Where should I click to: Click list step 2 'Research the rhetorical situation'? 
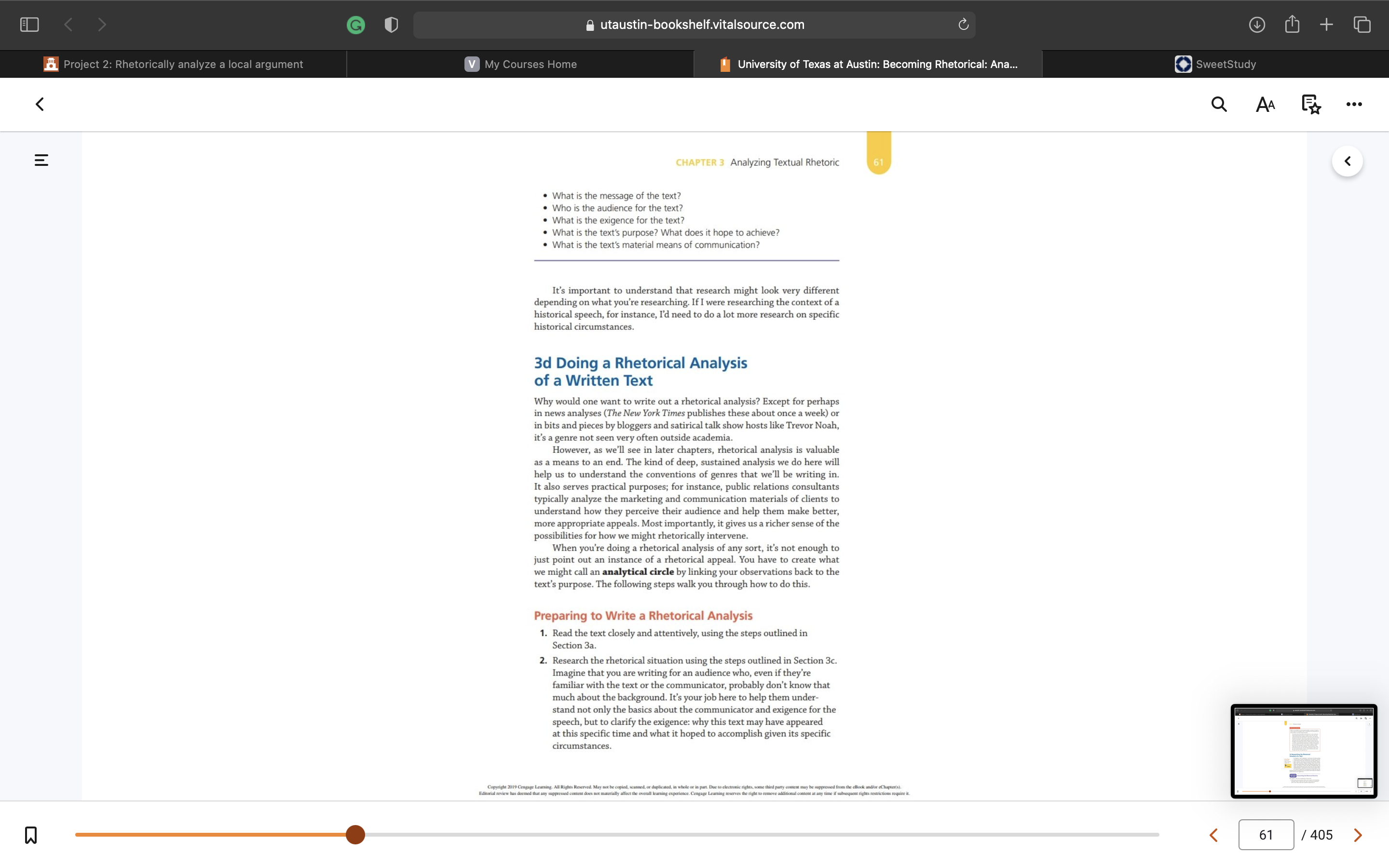coord(689,703)
